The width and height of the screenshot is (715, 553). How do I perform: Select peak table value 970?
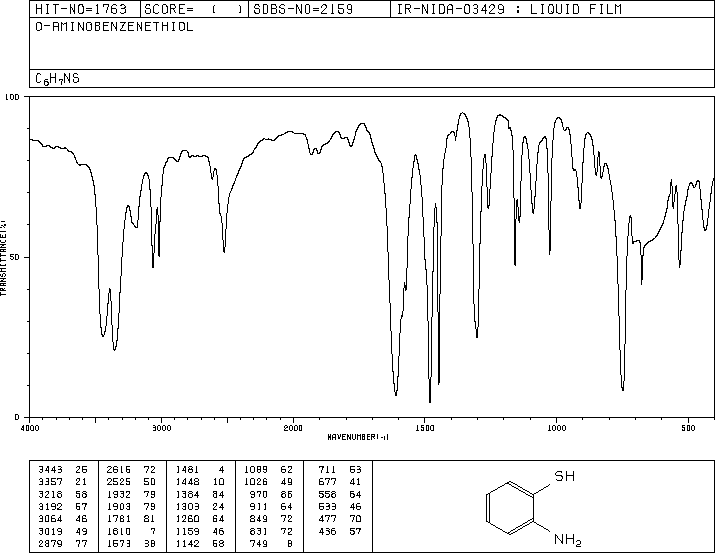(x=259, y=494)
